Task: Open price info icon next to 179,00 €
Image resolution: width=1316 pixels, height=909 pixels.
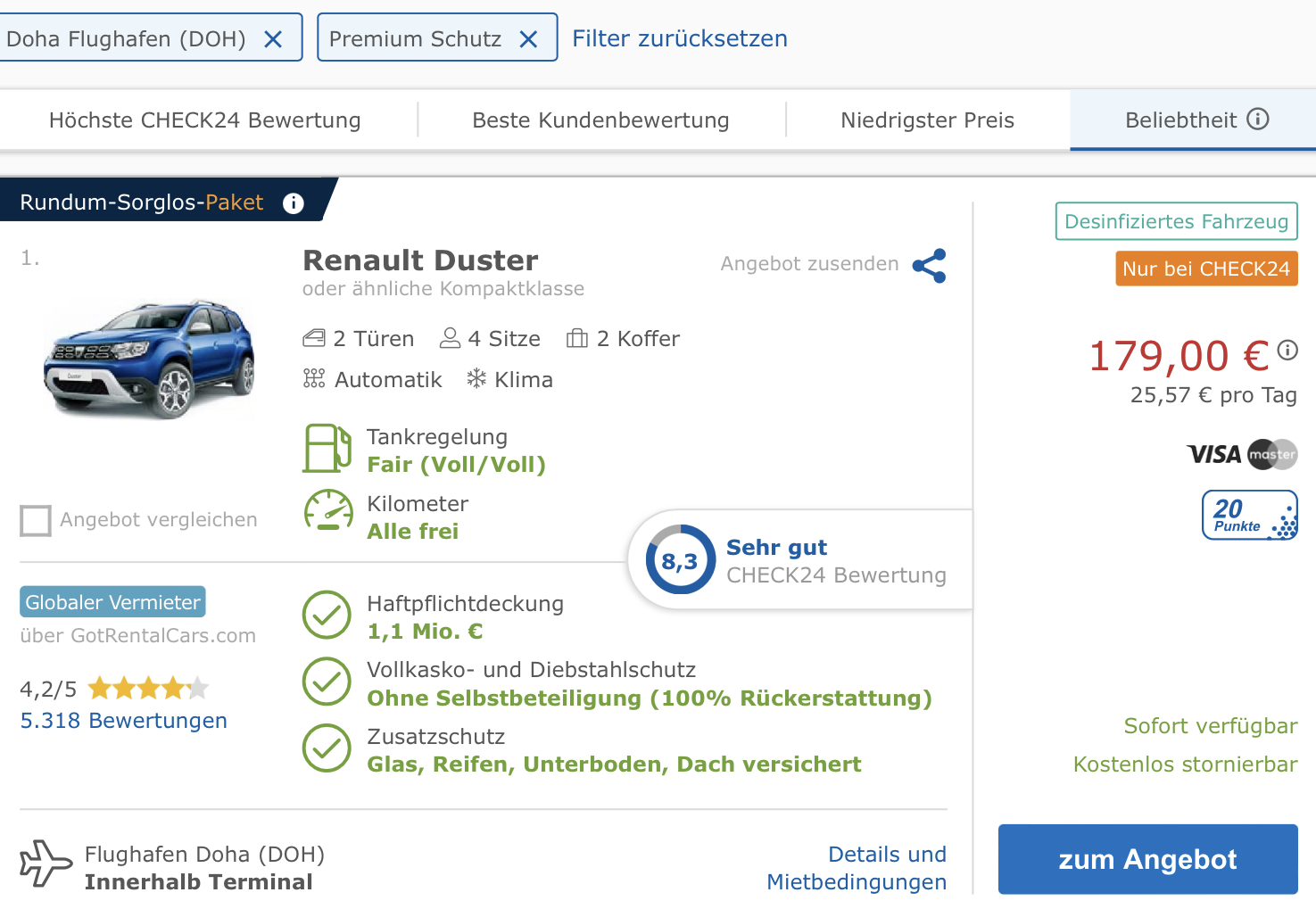Action: point(1287,351)
